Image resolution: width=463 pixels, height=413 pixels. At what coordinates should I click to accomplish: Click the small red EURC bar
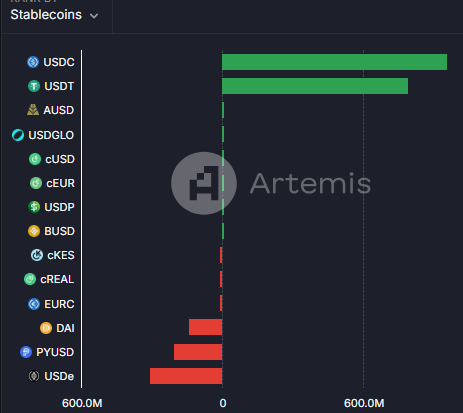221,303
